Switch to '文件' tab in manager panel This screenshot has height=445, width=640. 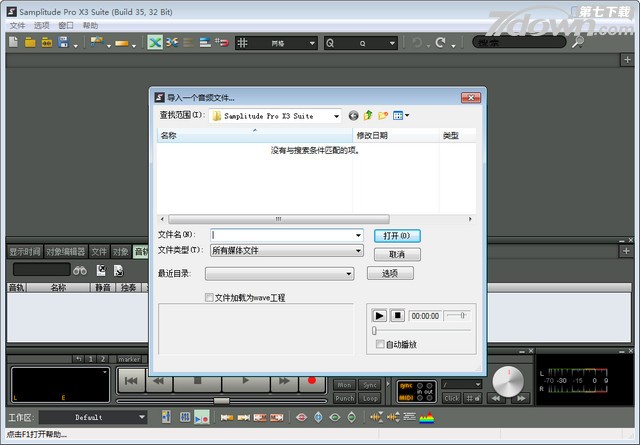pos(99,251)
